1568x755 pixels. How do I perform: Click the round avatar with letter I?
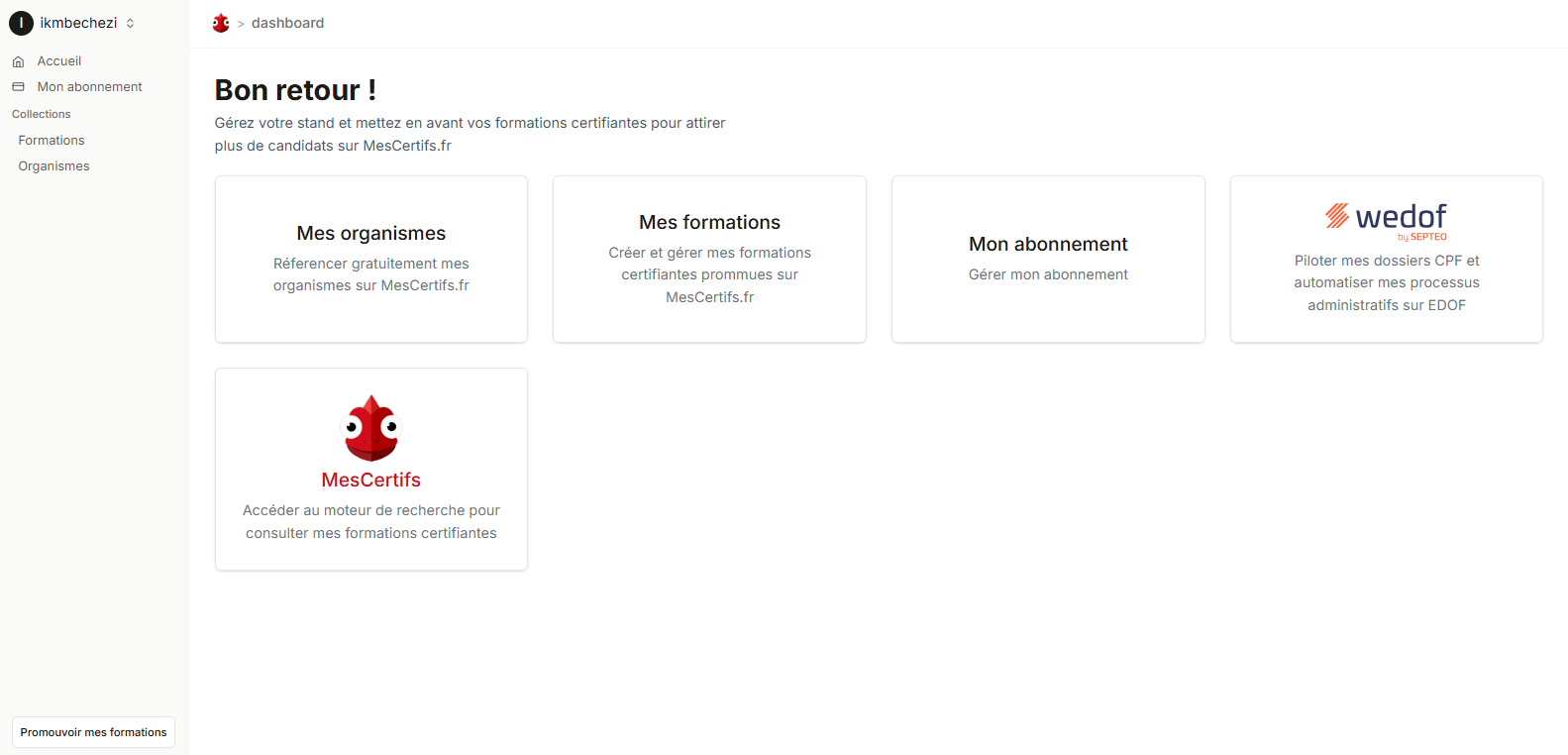click(21, 23)
